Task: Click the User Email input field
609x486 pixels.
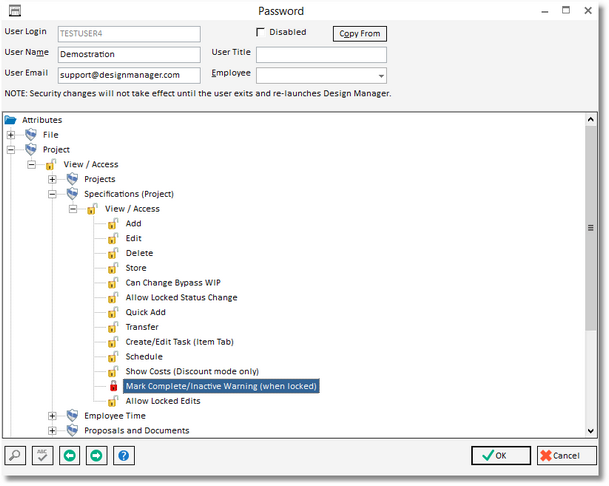Action: 129,75
